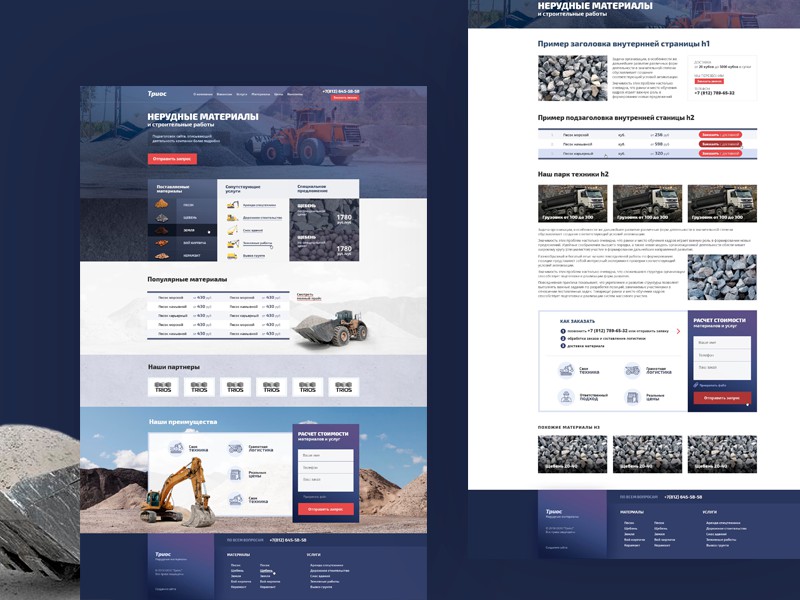Click the order button in the Песок морской row
800x600 pixels.
coord(720,135)
